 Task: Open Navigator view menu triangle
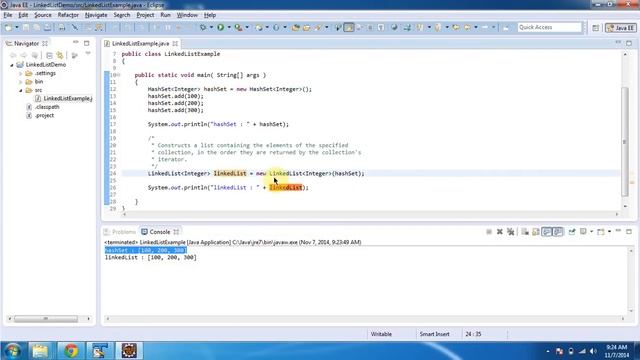click(x=88, y=53)
